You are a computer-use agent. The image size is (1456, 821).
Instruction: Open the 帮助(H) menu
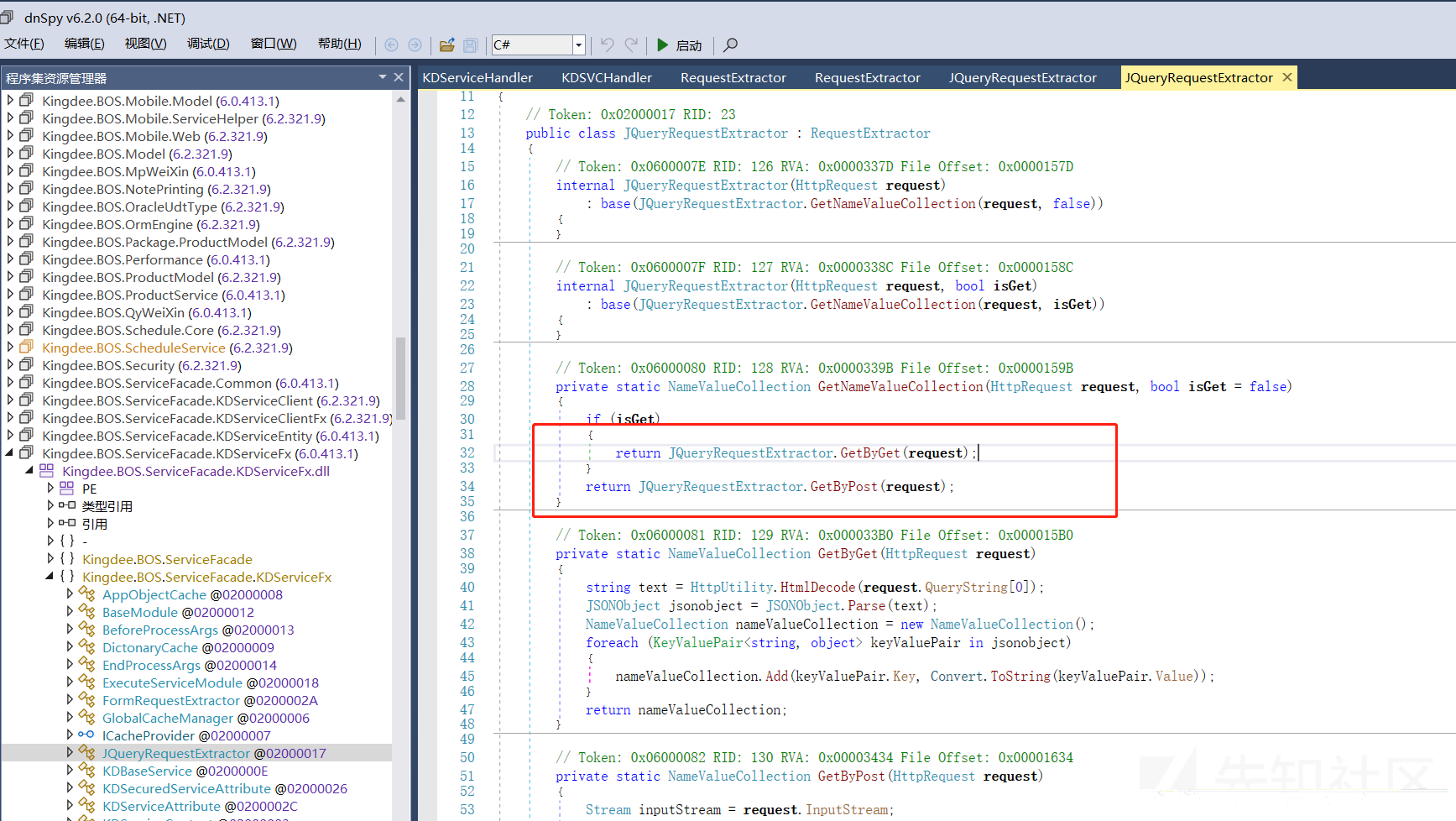pos(340,44)
